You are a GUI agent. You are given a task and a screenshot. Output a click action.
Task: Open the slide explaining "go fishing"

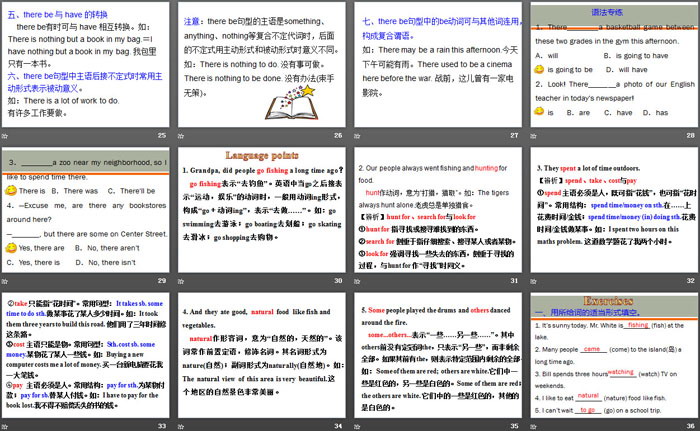coord(260,215)
